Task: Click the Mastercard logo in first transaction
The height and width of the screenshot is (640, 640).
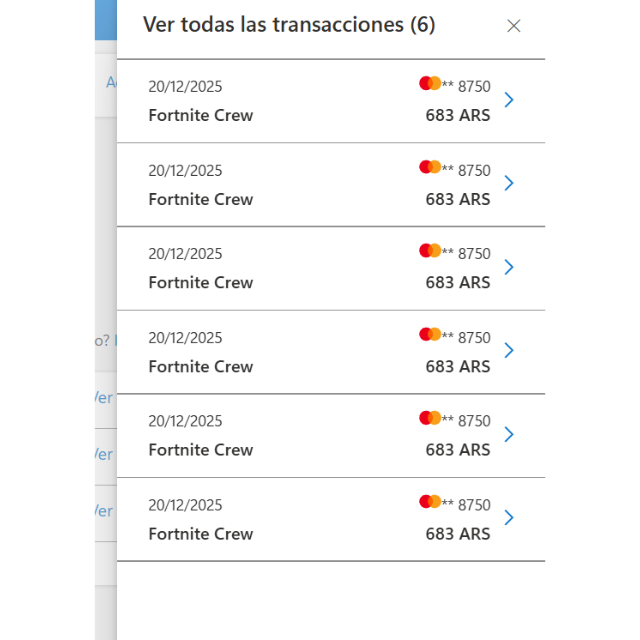Action: tap(430, 84)
